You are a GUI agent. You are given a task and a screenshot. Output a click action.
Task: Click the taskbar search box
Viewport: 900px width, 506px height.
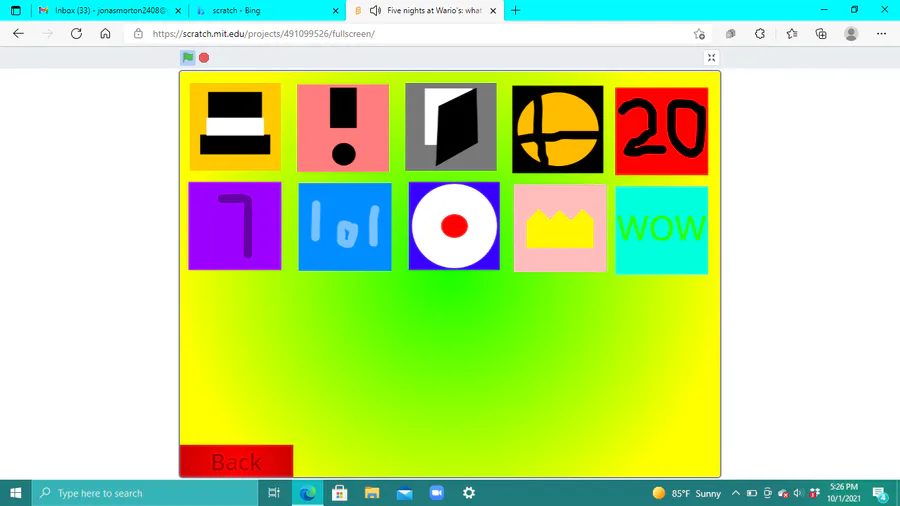click(x=145, y=493)
